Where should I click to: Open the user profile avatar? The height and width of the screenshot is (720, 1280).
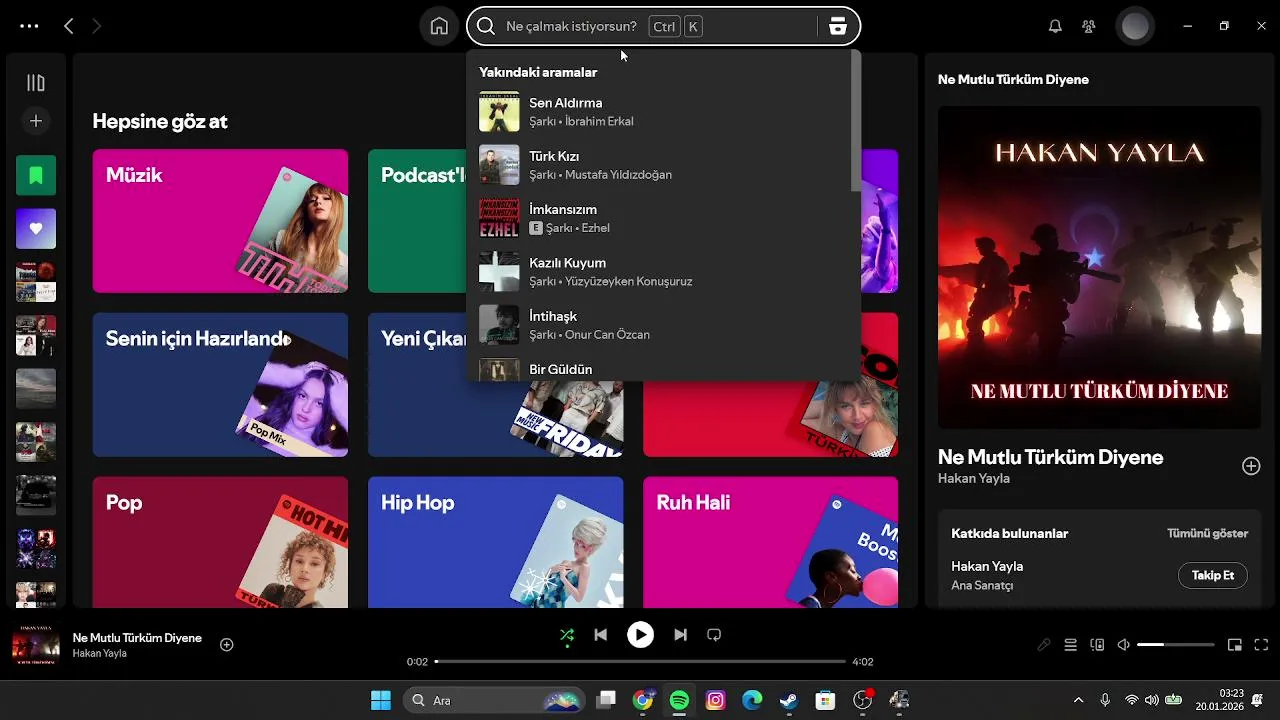tap(1135, 27)
